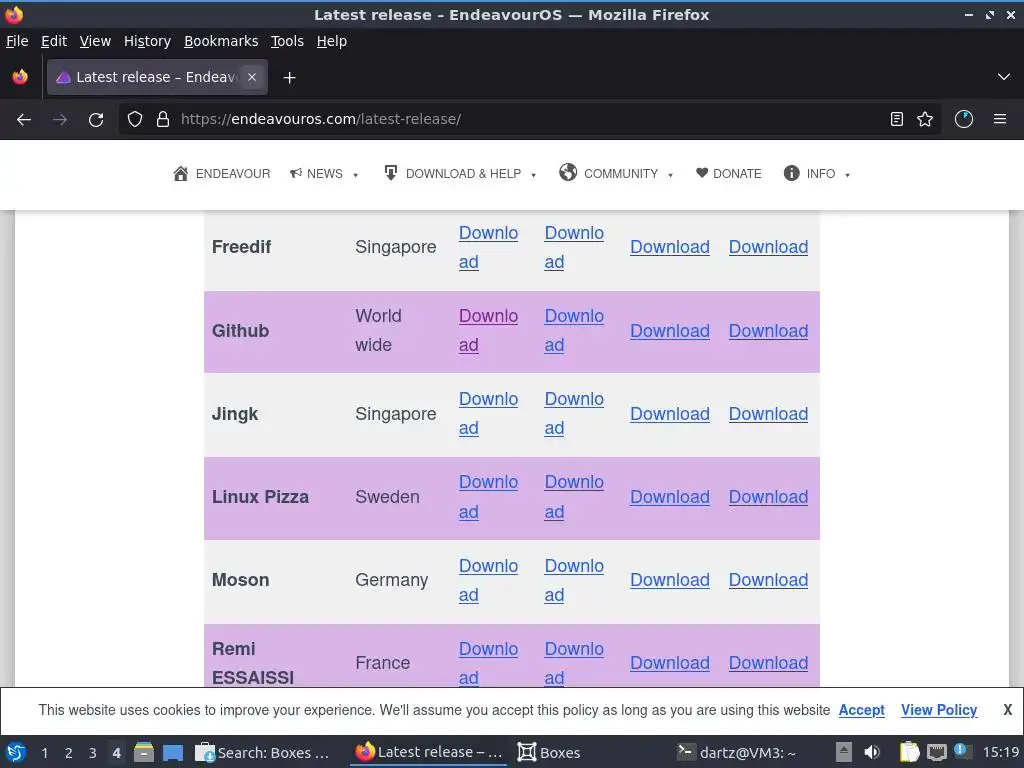Open the notifications tray icon
The image size is (1024, 768).
click(x=961, y=751)
